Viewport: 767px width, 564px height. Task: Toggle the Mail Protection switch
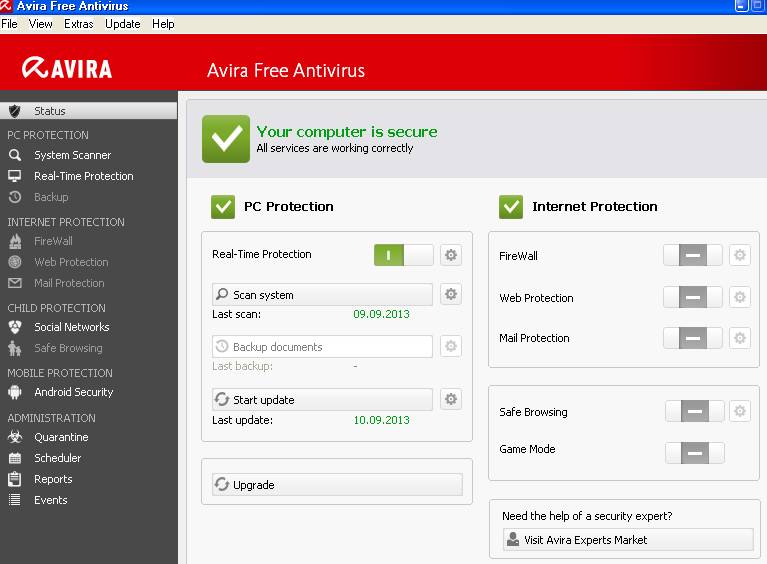(693, 338)
